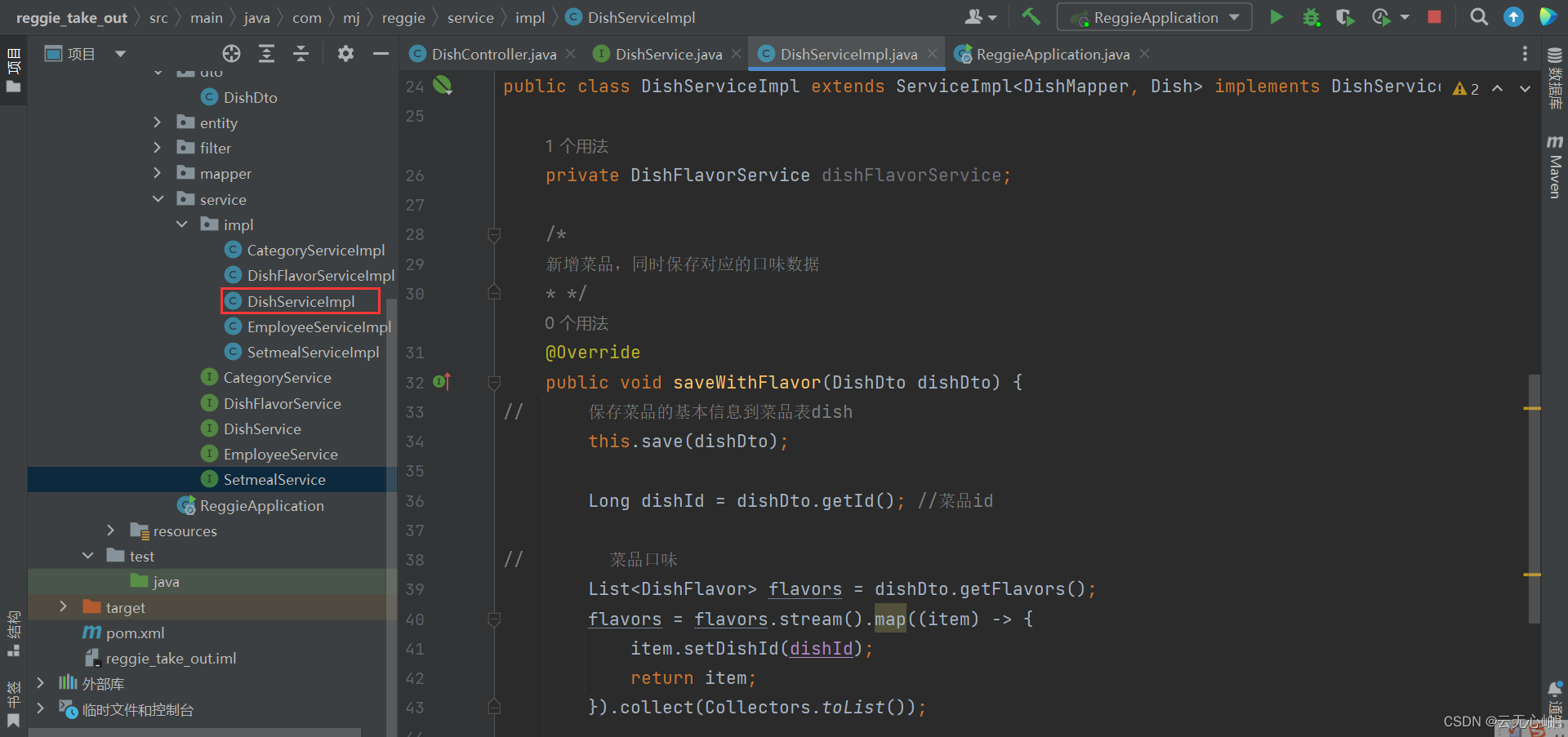Expand the target folder
The image size is (1568, 737).
[63, 606]
